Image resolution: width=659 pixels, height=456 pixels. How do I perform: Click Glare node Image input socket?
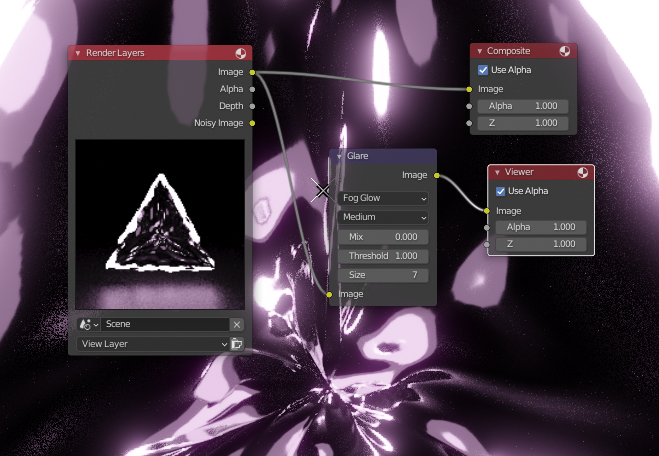point(329,294)
